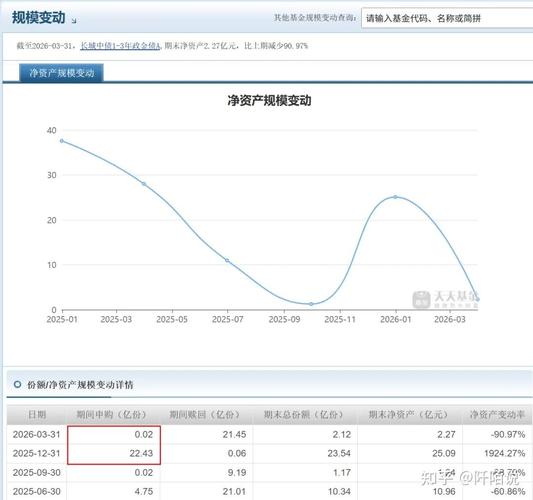
Task: Click the chart peak point at 2026-01
Action: click(x=395, y=197)
